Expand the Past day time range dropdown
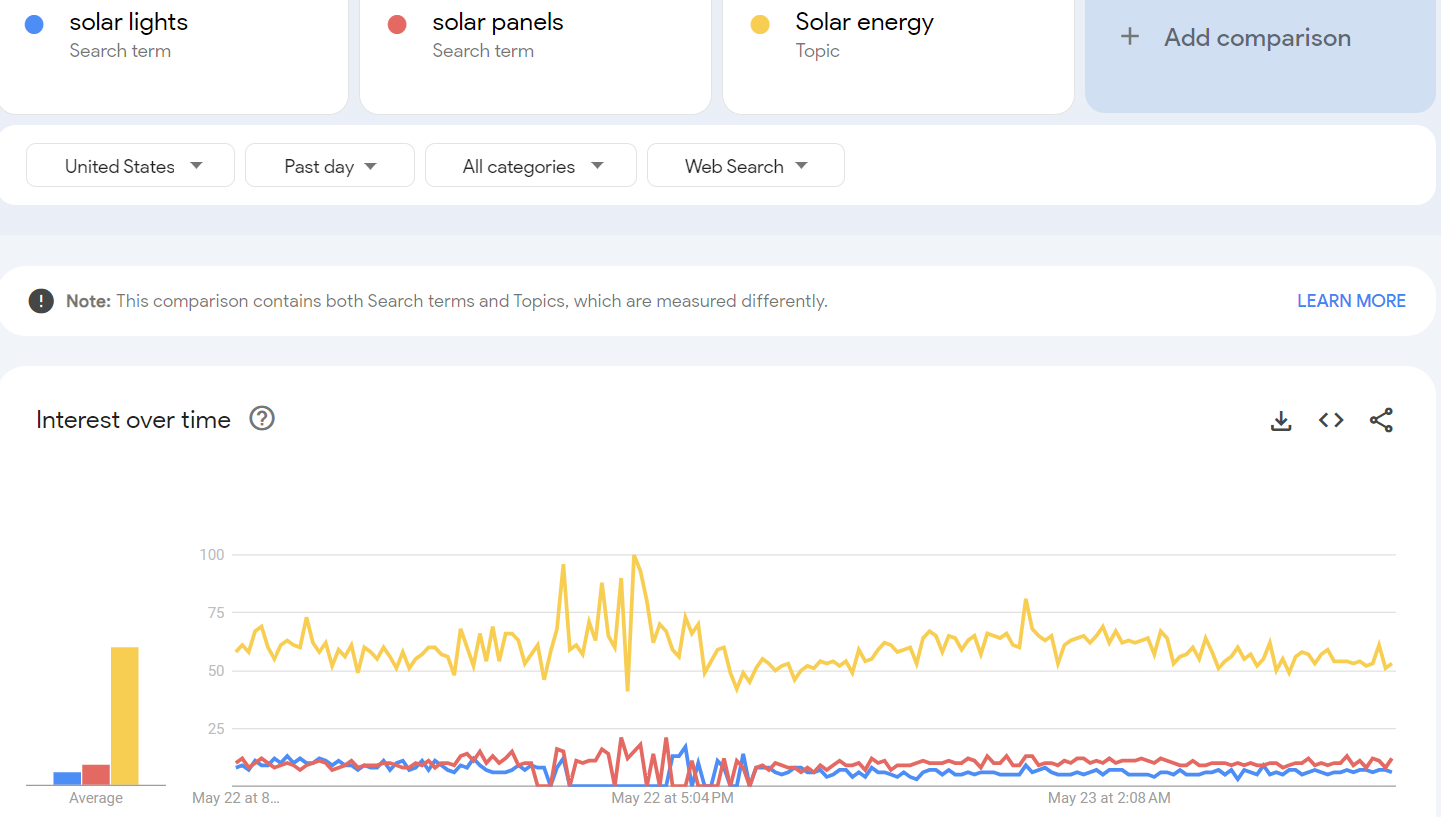The height and width of the screenshot is (817, 1441). [x=329, y=164]
